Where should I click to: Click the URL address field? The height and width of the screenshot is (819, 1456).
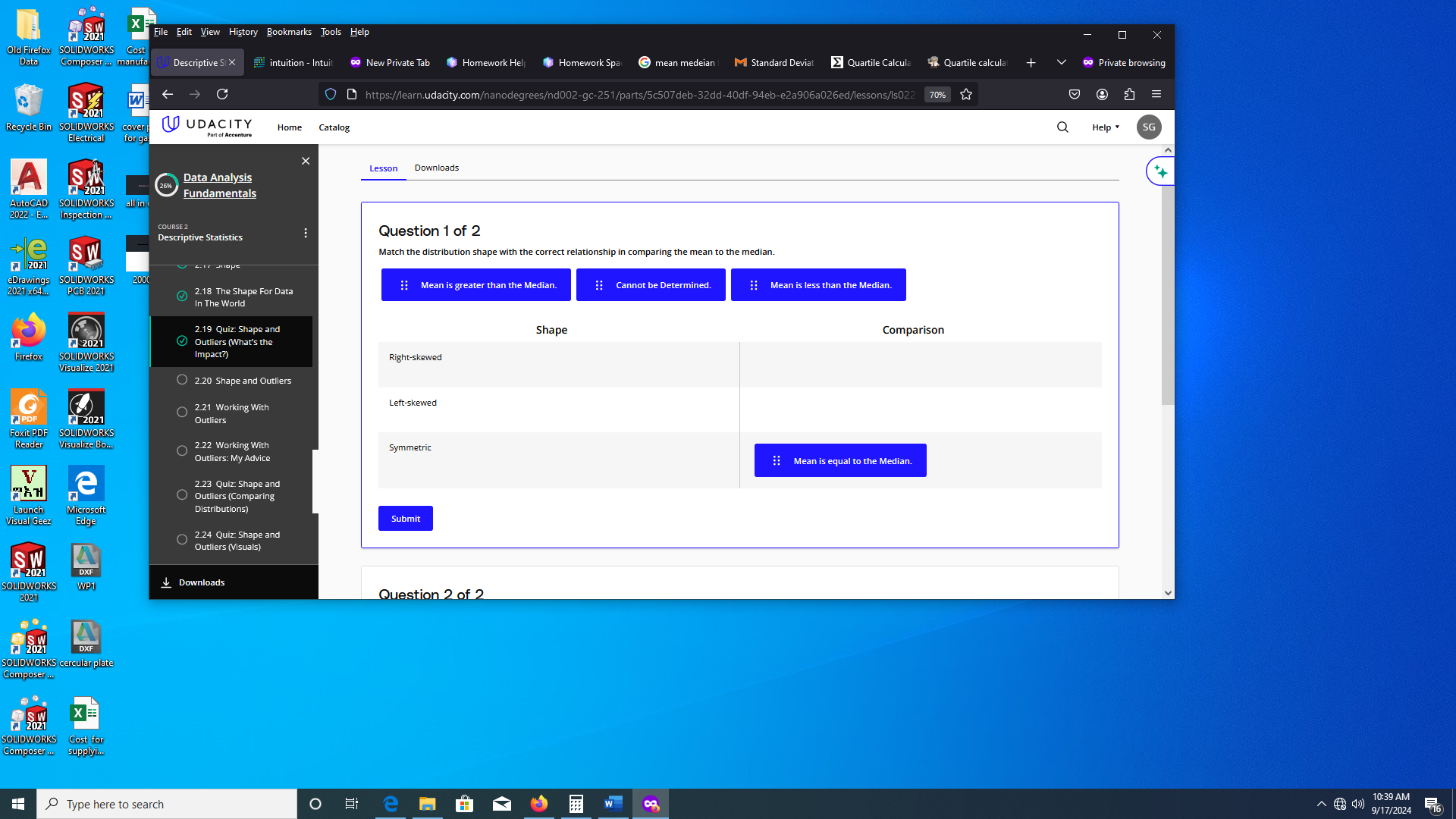point(639,95)
